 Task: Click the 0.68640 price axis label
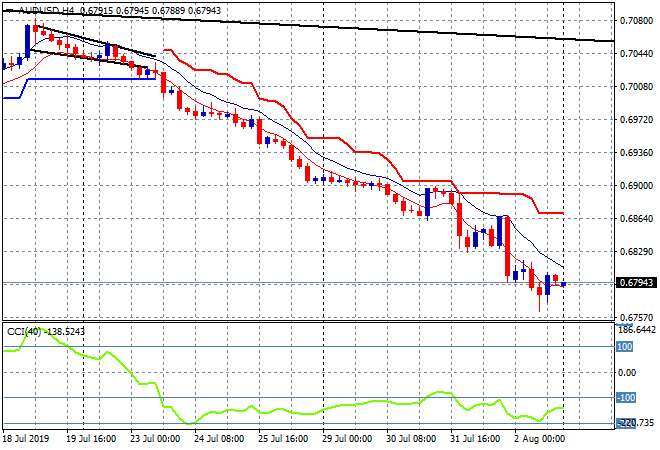pos(636,218)
